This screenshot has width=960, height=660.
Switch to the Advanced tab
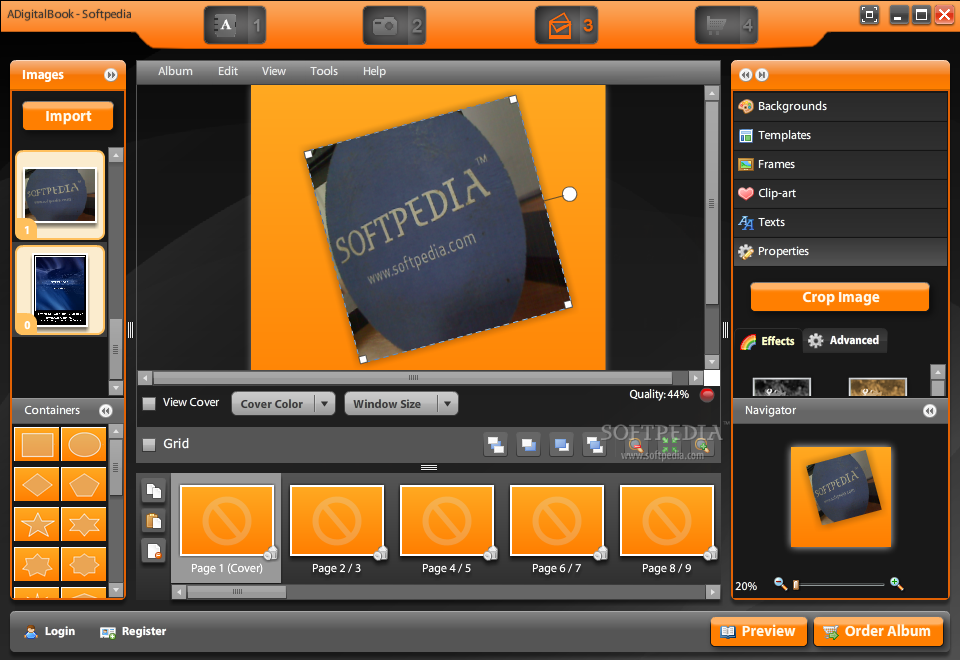click(844, 340)
